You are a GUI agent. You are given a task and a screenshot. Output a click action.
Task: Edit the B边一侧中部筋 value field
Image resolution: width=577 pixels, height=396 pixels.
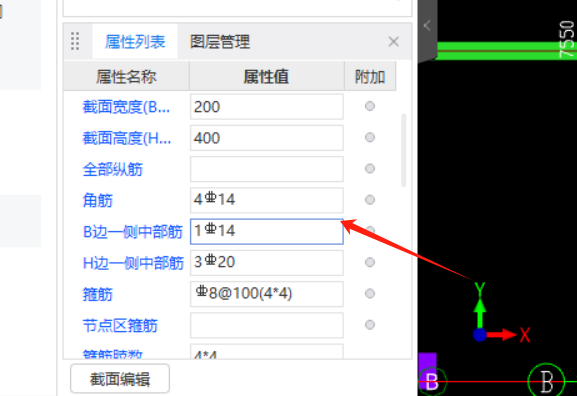click(x=267, y=231)
